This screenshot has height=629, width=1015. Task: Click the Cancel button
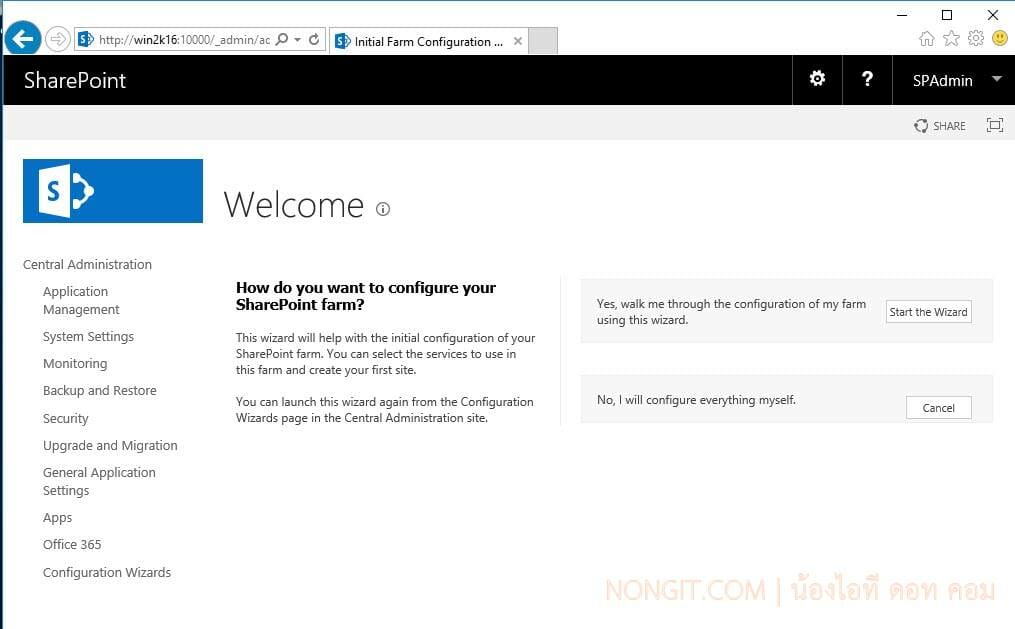click(939, 408)
